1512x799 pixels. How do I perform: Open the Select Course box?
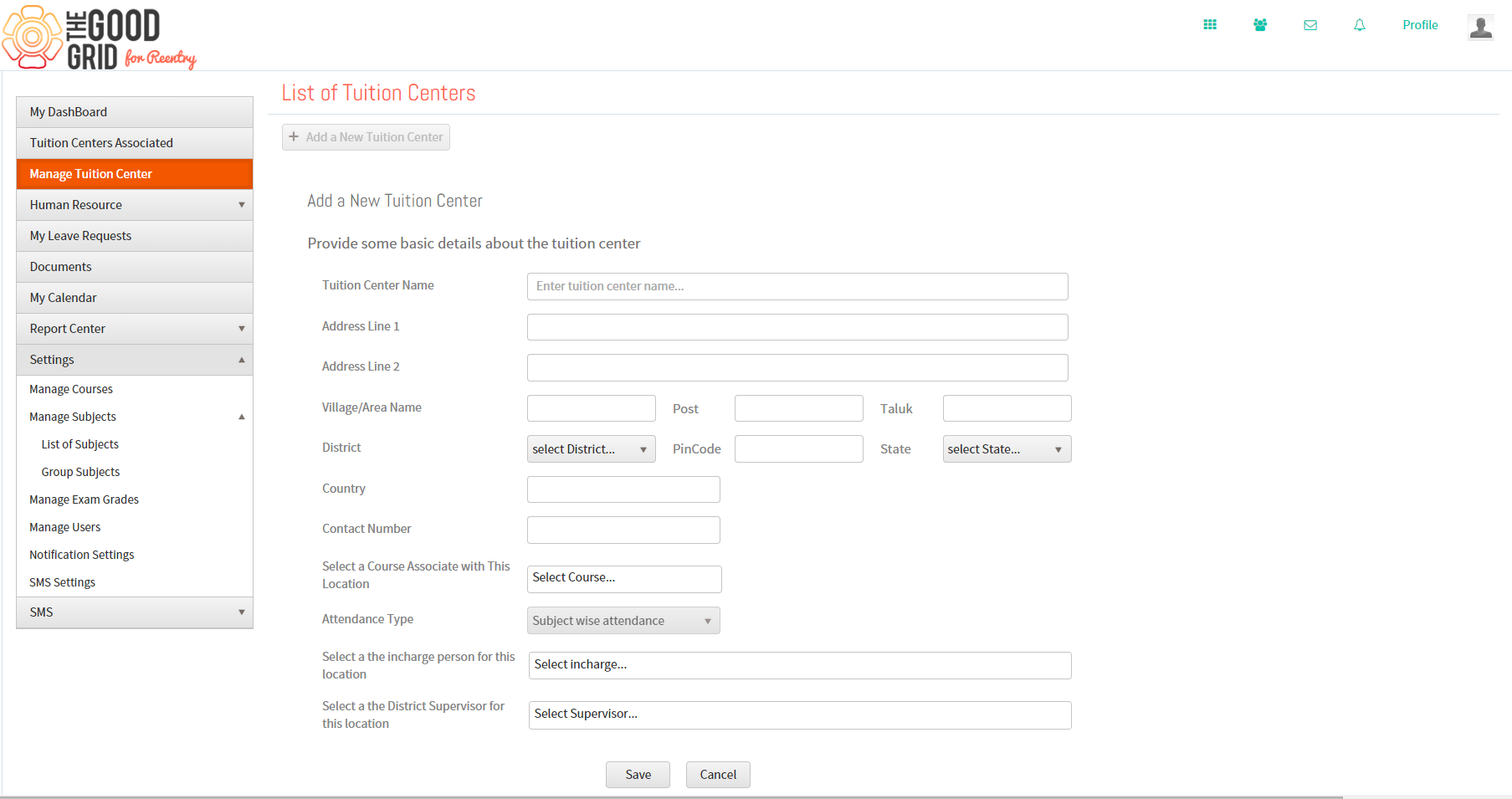(624, 579)
